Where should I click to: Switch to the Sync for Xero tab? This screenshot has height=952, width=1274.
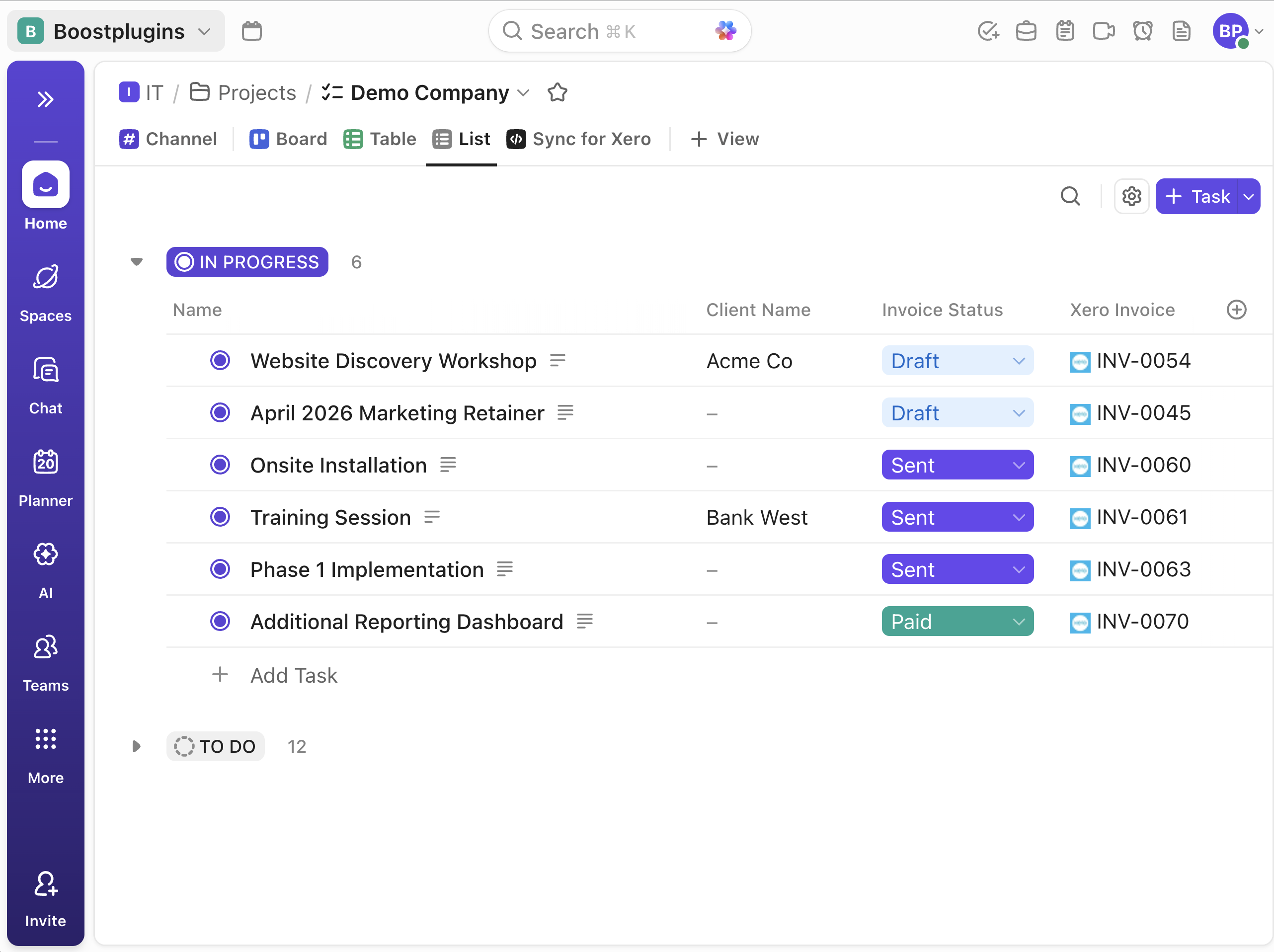pos(579,139)
